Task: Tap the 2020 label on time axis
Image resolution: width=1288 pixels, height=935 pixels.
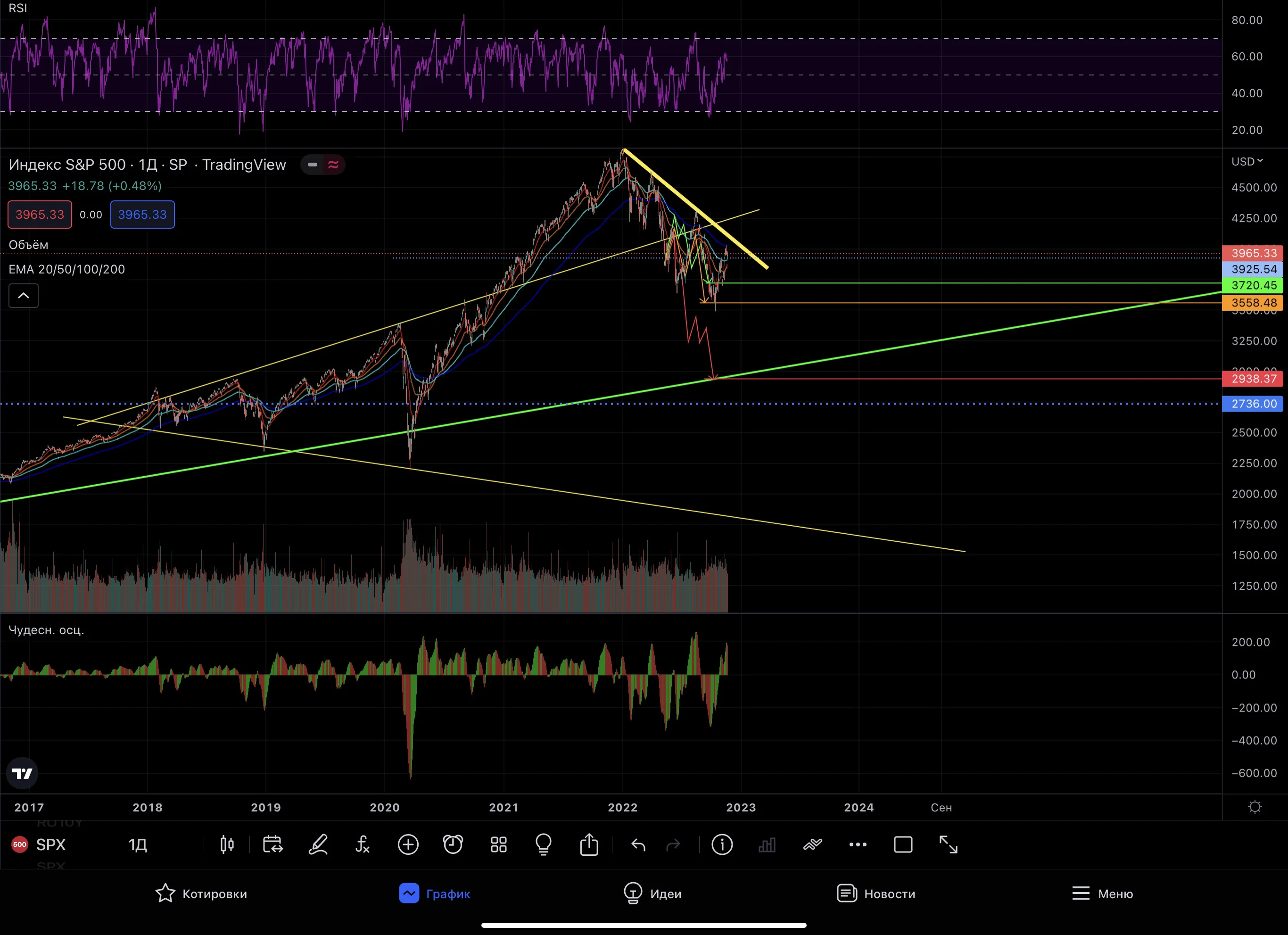Action: click(x=385, y=808)
